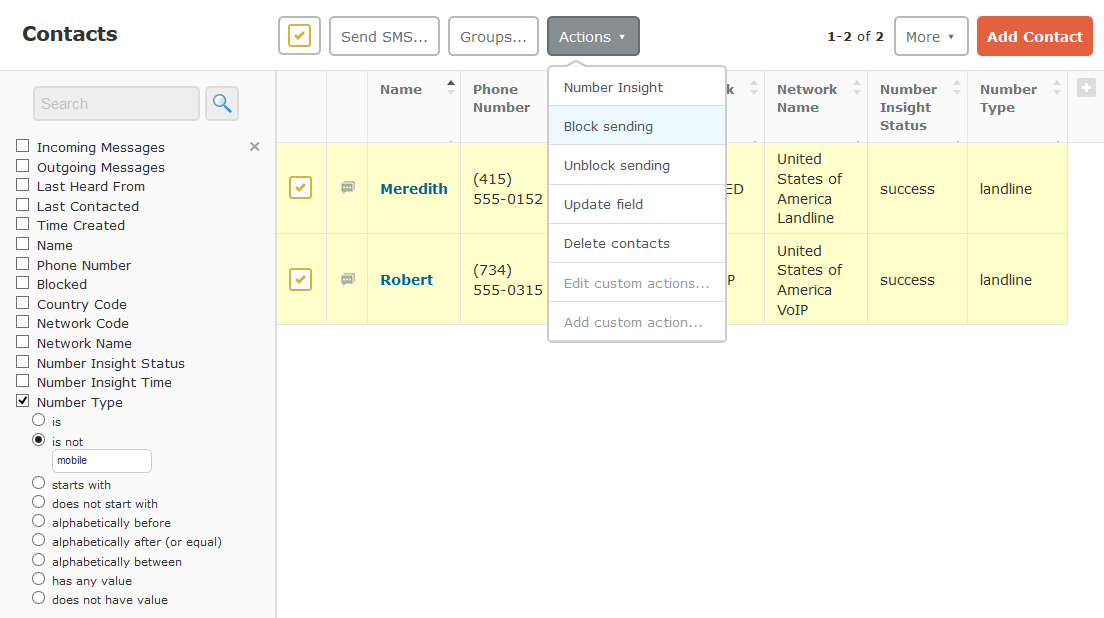Choose Delete contacts from Actions menu
Viewport: 1104px width, 618px height.
pyautogui.click(x=616, y=244)
